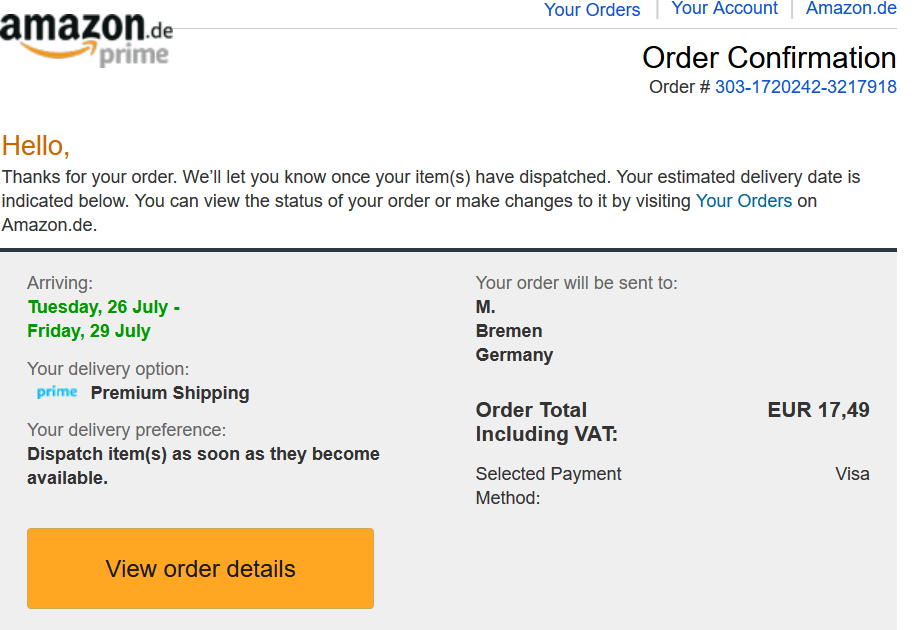Click the Premium Shipping delivery option text
The image size is (914, 630).
170,393
